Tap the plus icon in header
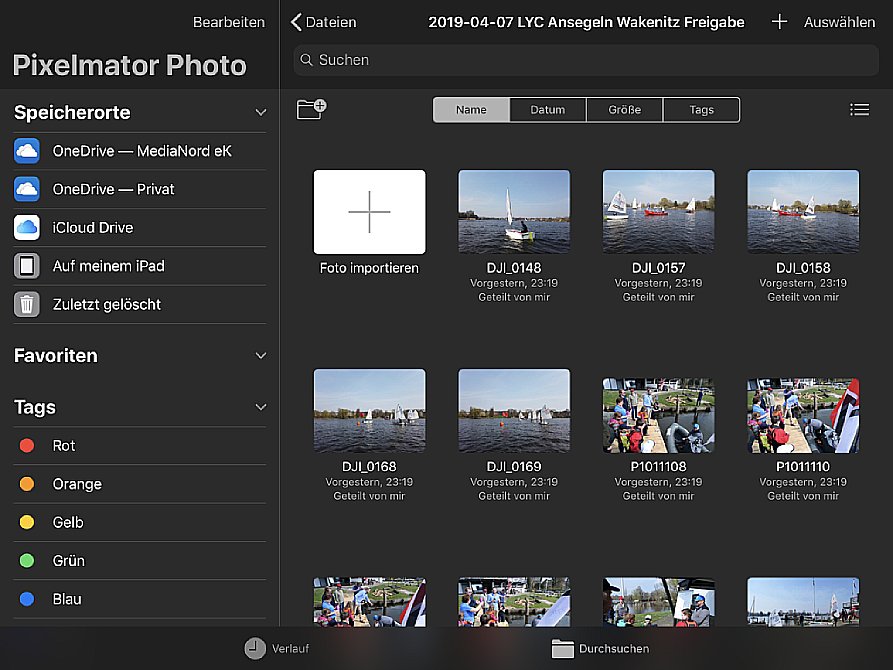This screenshot has height=670, width=893. [779, 22]
